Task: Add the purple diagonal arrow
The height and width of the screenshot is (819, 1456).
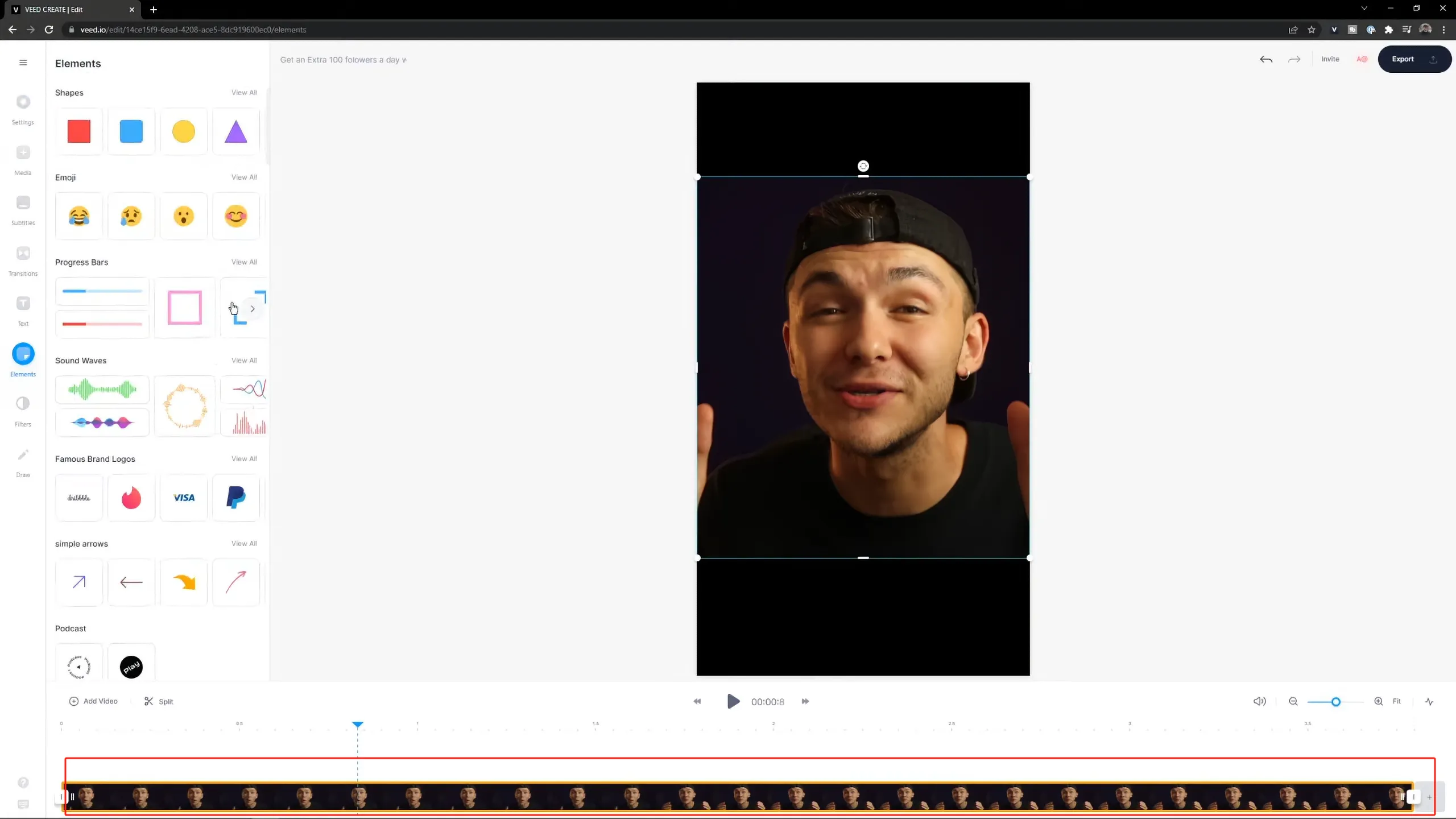Action: (79, 582)
